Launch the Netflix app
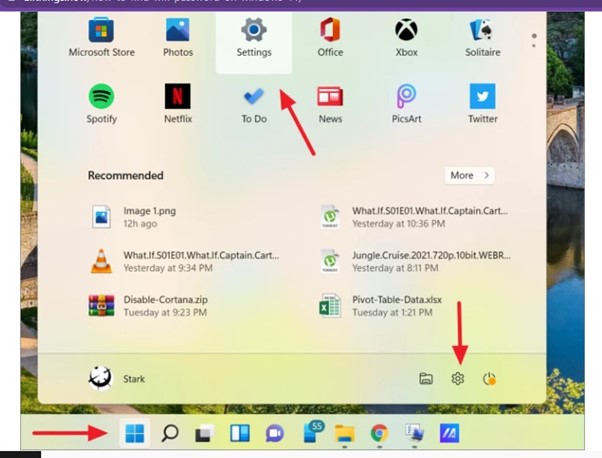Viewport: 602px width, 458px height. [x=177, y=103]
